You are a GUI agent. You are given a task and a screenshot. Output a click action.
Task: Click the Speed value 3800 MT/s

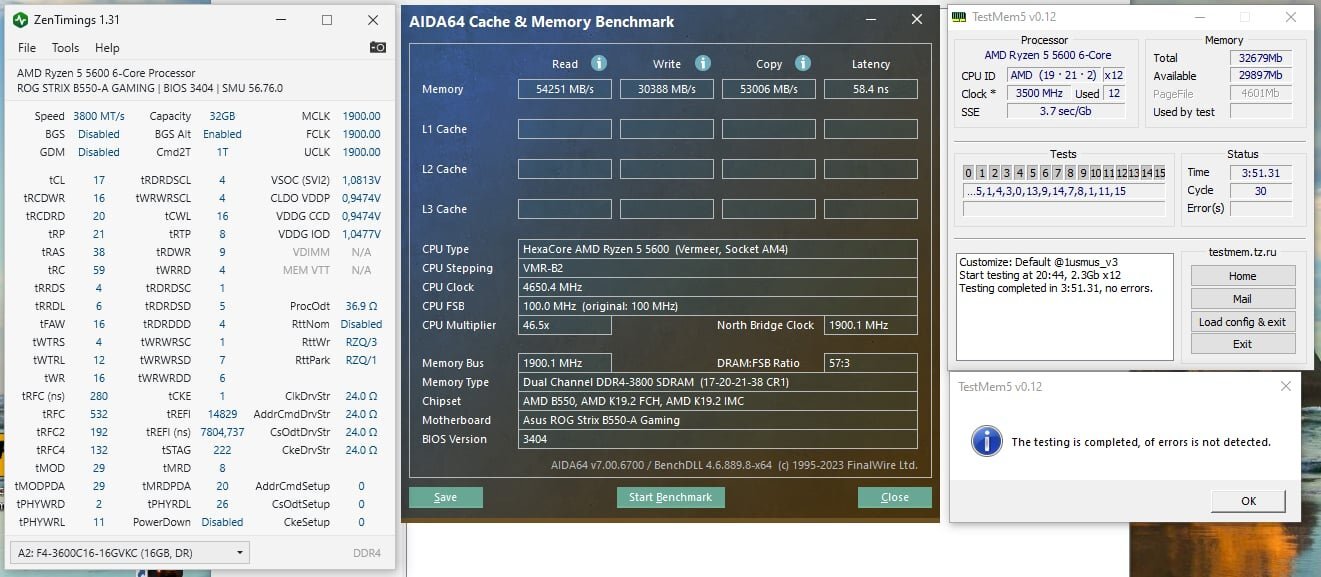coord(98,116)
